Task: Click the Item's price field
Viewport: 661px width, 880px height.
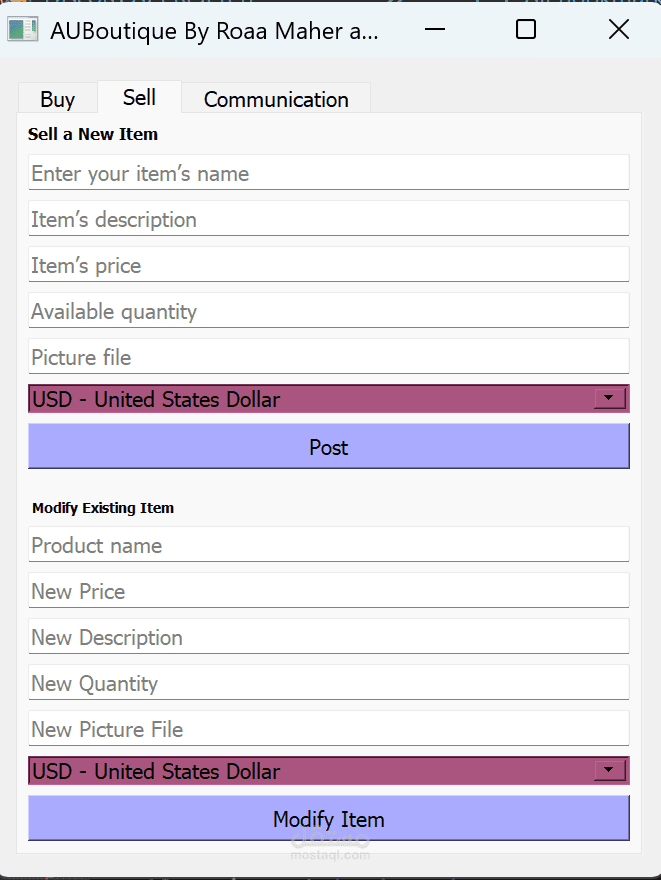Action: tap(328, 265)
